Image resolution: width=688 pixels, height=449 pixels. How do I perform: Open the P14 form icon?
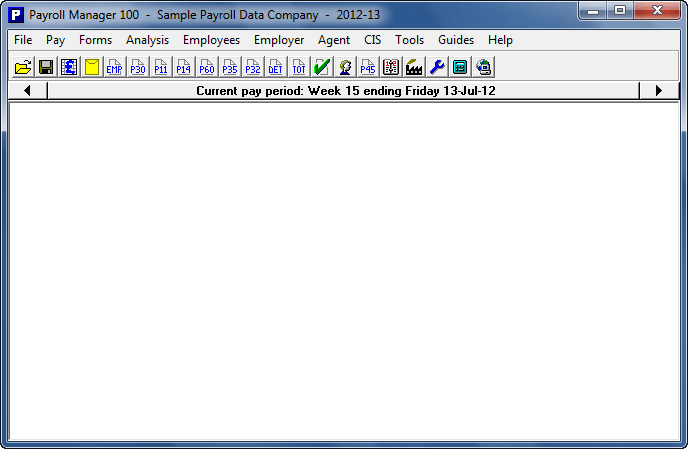183,67
